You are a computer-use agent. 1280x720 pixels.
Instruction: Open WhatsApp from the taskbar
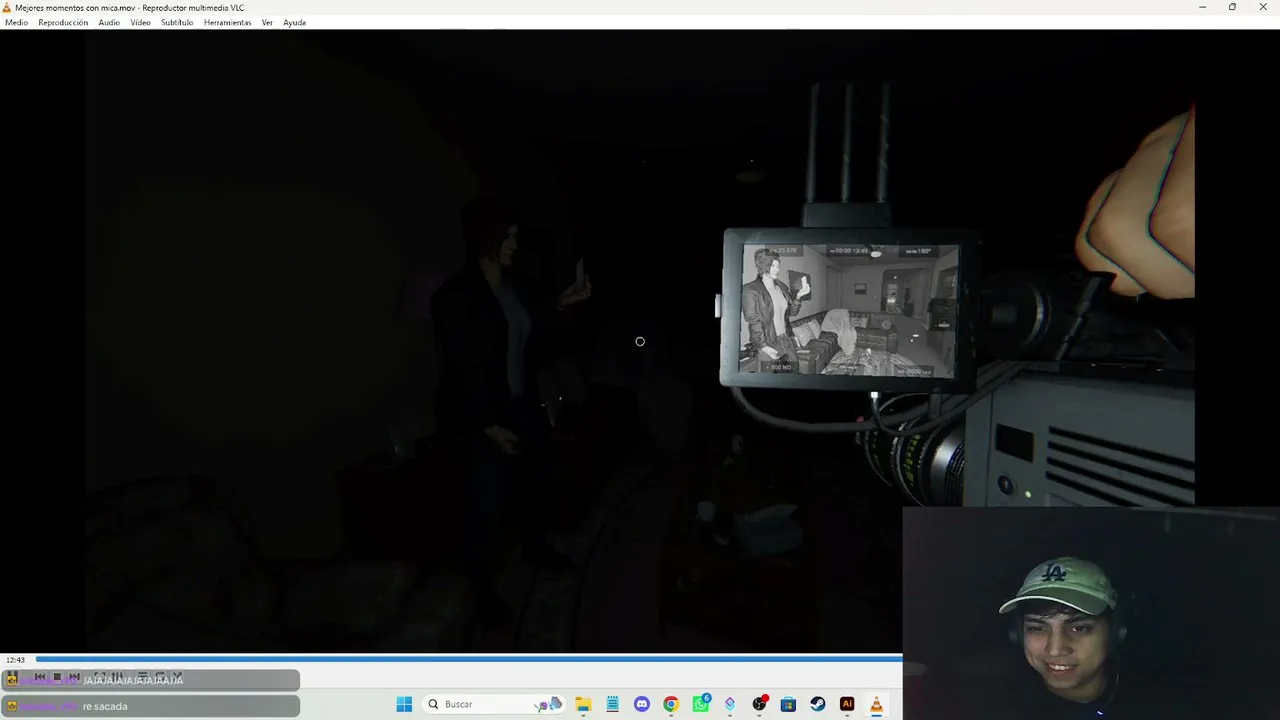pos(700,704)
